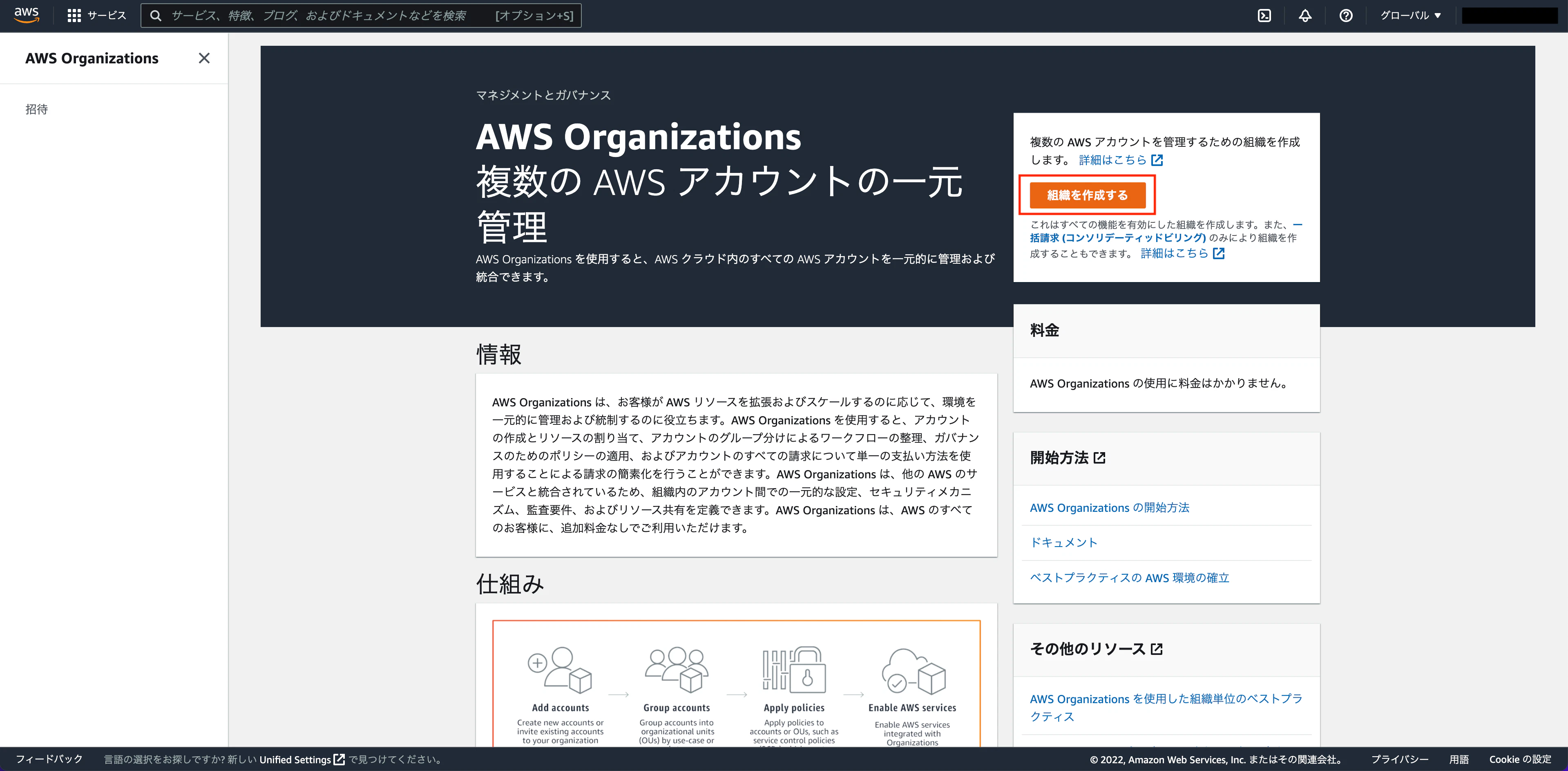Click the search magnifier icon
This screenshot has height=771, width=1568.
[x=156, y=16]
